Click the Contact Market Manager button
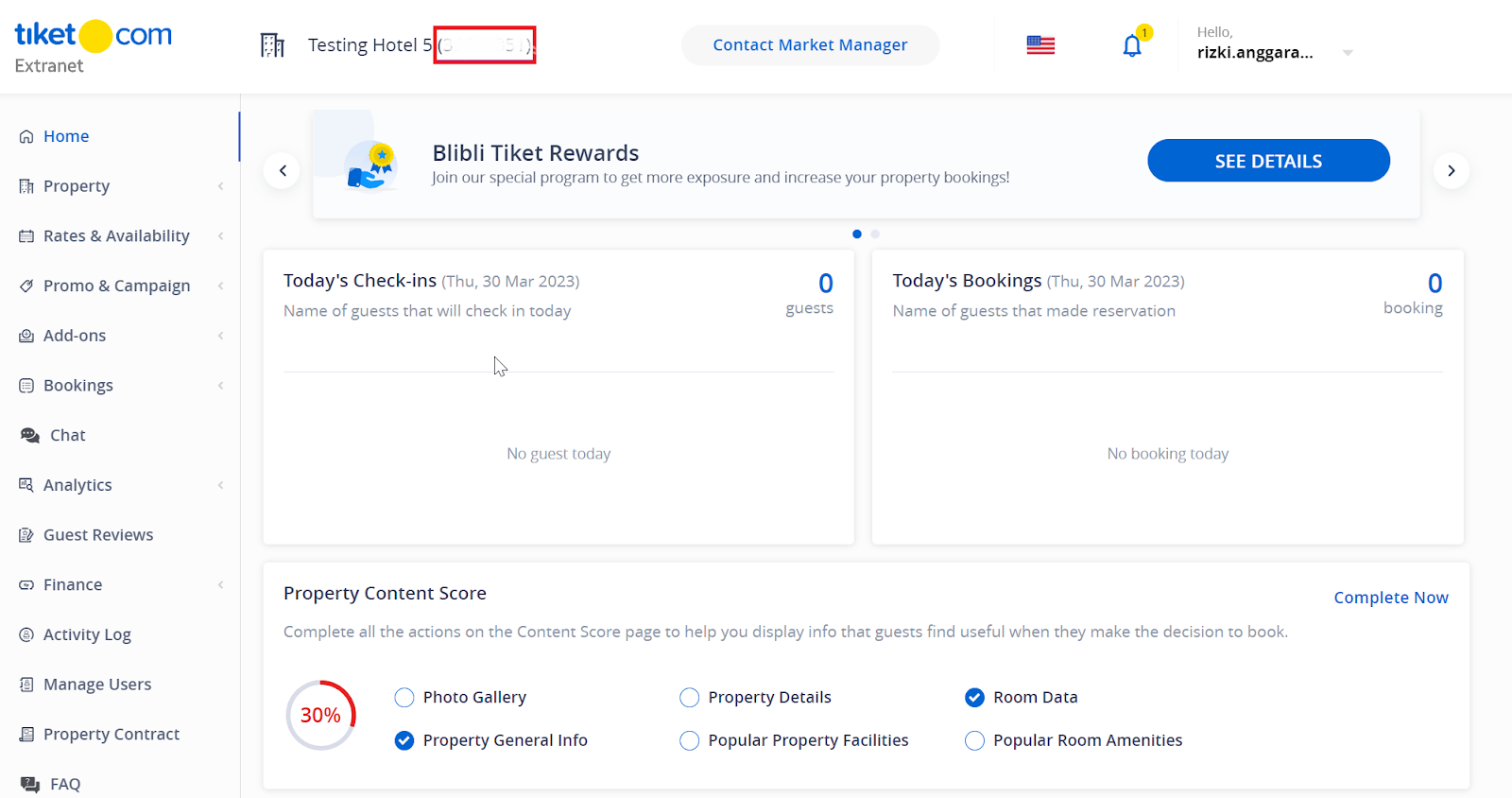This screenshot has width=1512, height=798. (x=810, y=44)
